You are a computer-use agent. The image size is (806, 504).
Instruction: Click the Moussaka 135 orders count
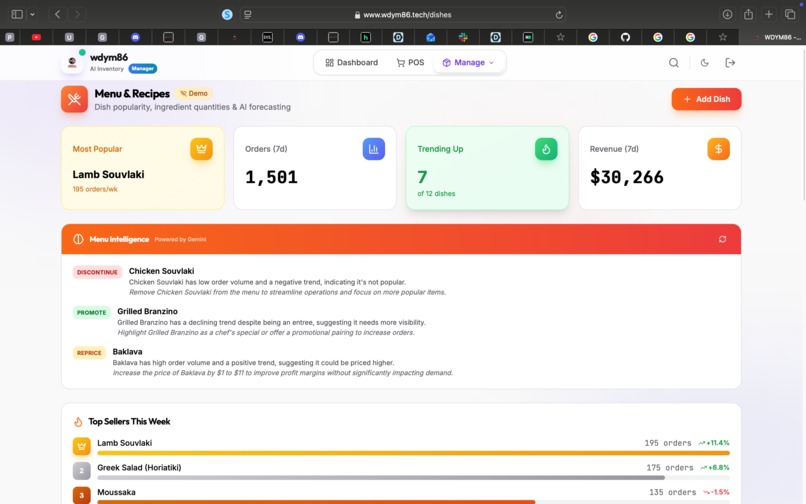[x=672, y=492]
